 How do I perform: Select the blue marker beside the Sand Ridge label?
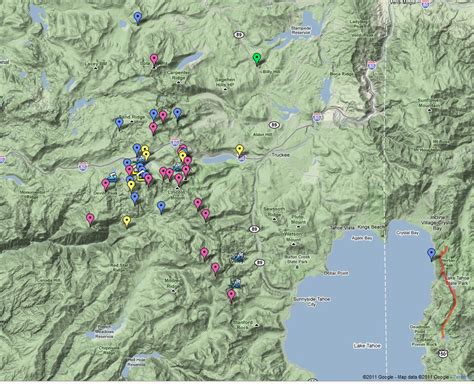(119, 123)
